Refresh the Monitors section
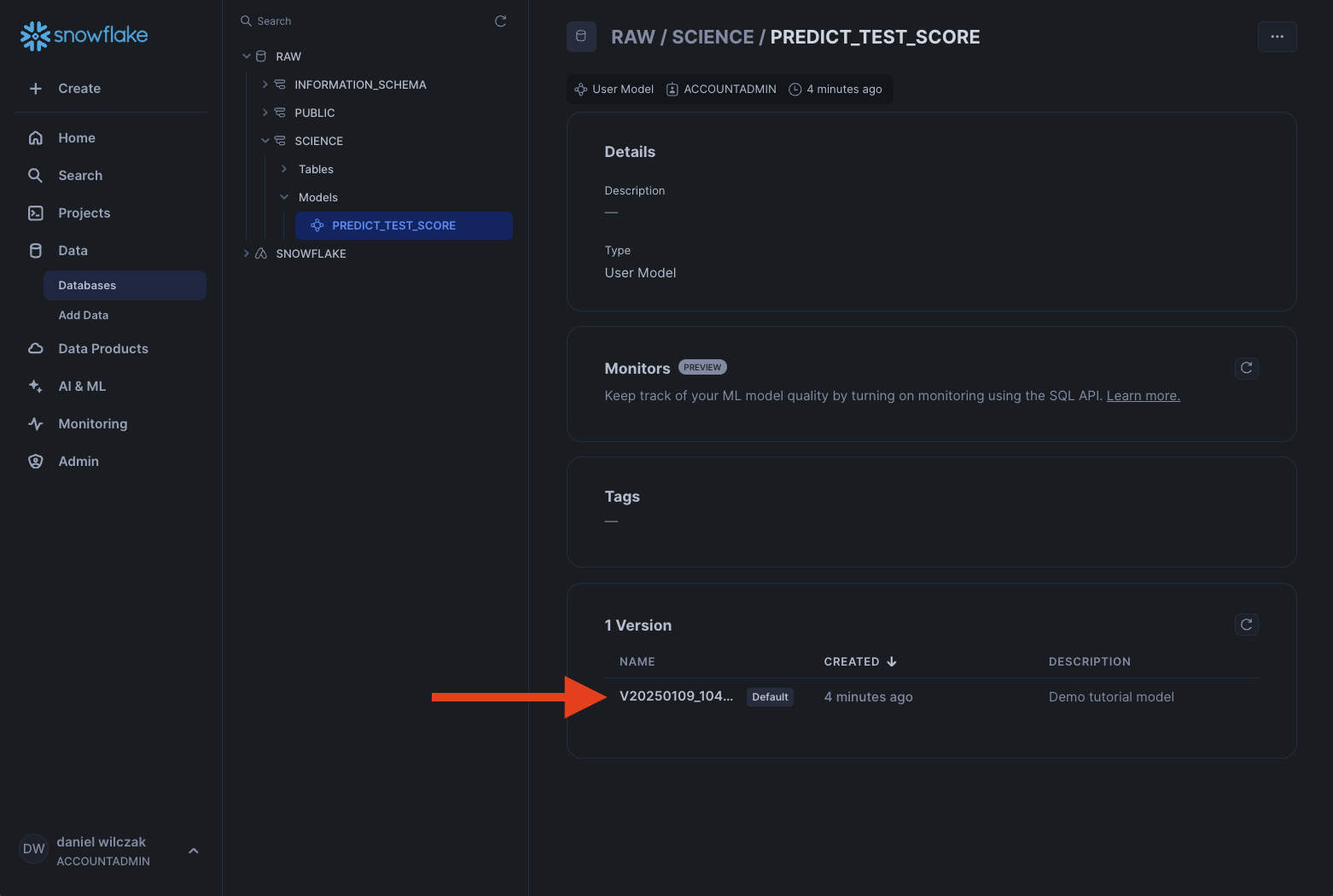This screenshot has width=1333, height=896. [1247, 368]
